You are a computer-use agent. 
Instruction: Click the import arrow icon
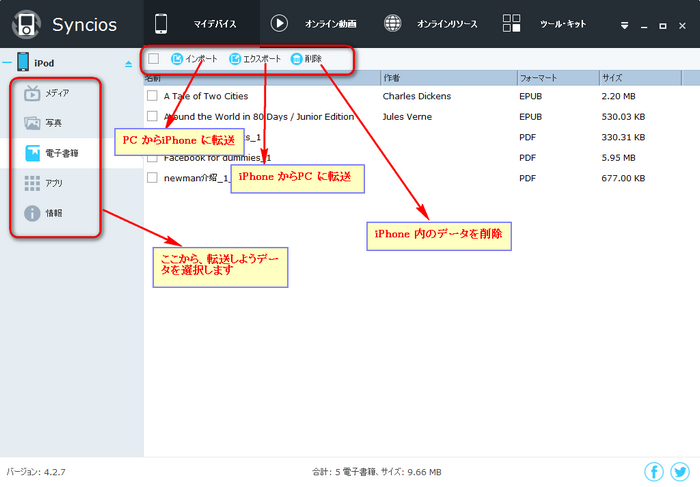pyautogui.click(x=177, y=58)
